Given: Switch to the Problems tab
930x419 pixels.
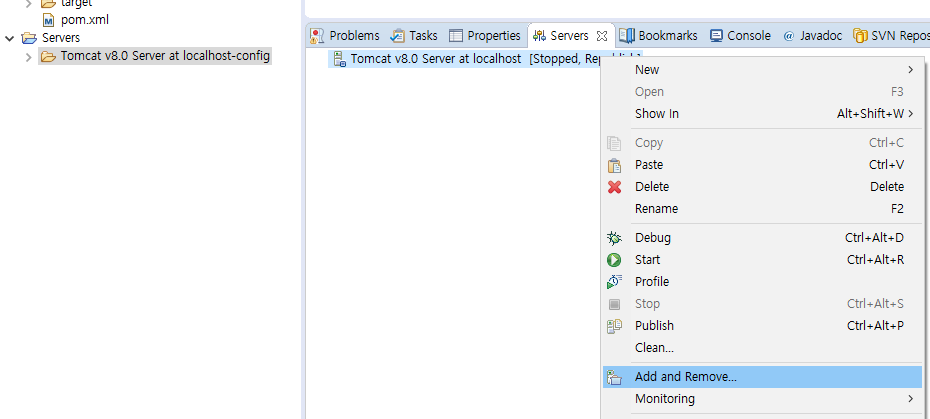Looking at the screenshot, I should (346, 35).
